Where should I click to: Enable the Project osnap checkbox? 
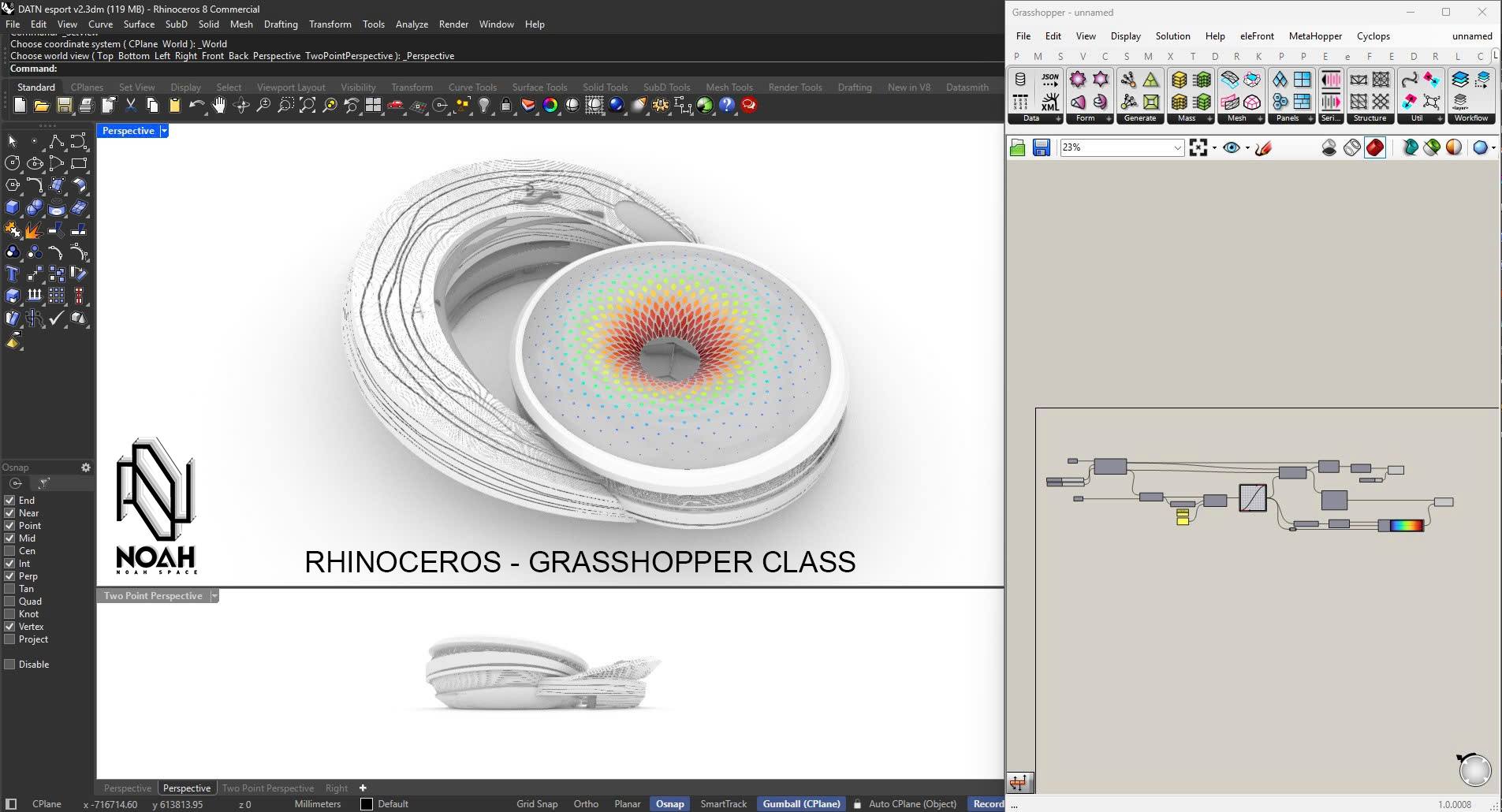tap(10, 639)
